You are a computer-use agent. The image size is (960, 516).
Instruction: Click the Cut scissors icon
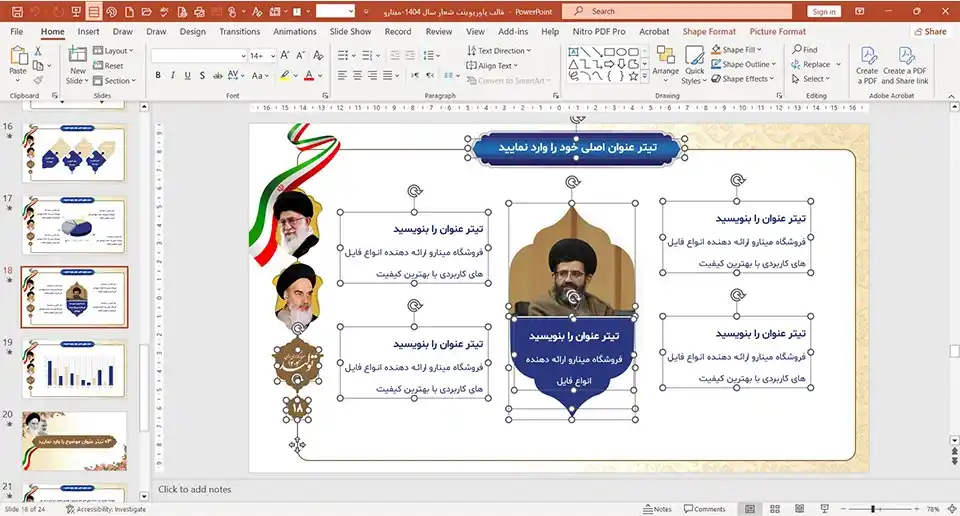(37, 51)
